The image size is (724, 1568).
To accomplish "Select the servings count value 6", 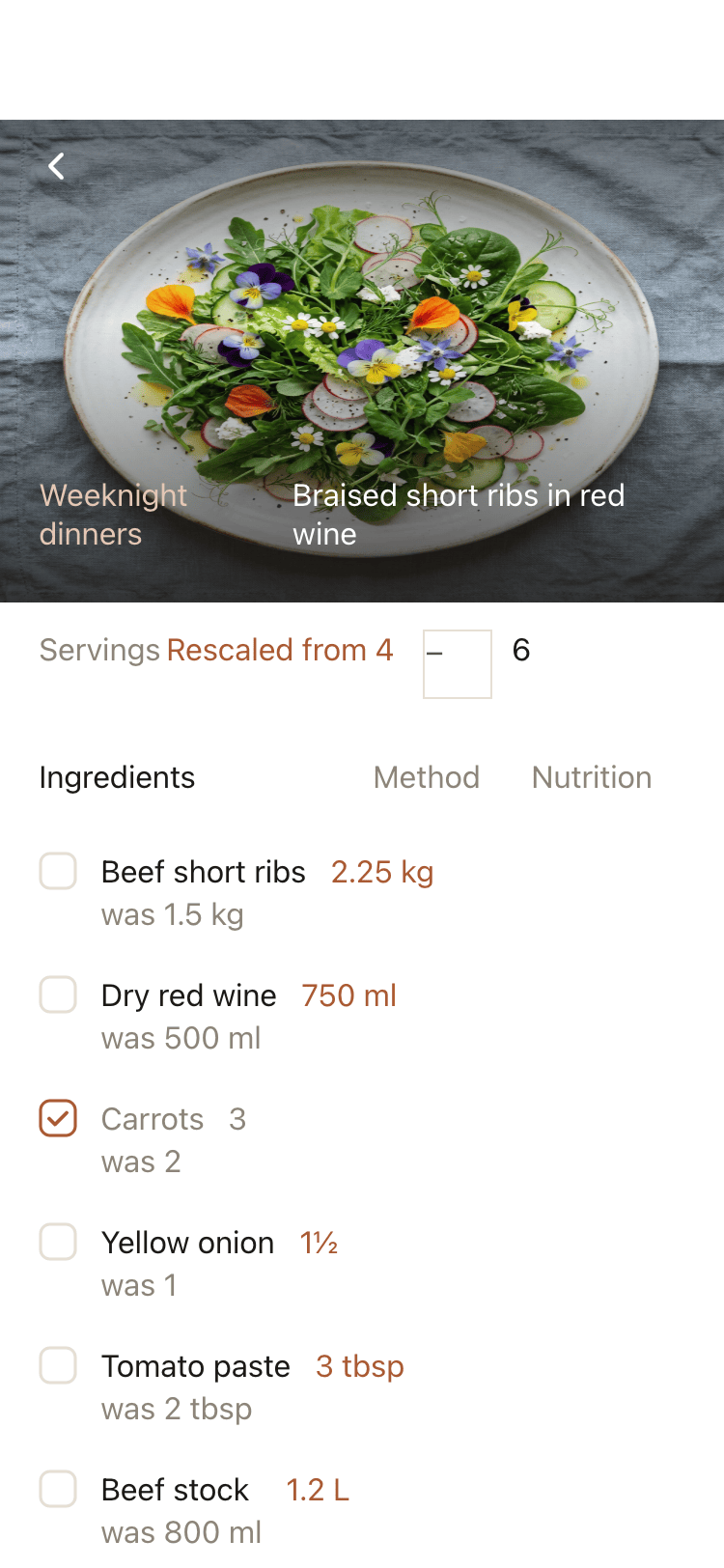I will click(521, 650).
